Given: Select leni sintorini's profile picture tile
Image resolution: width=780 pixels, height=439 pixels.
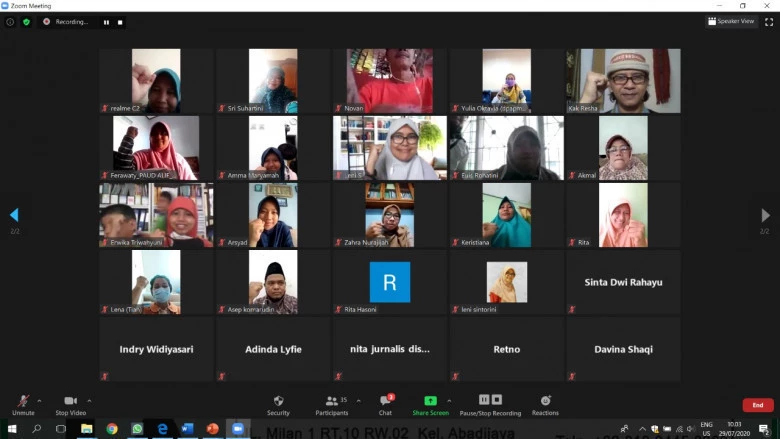Looking at the screenshot, I should coord(506,282).
